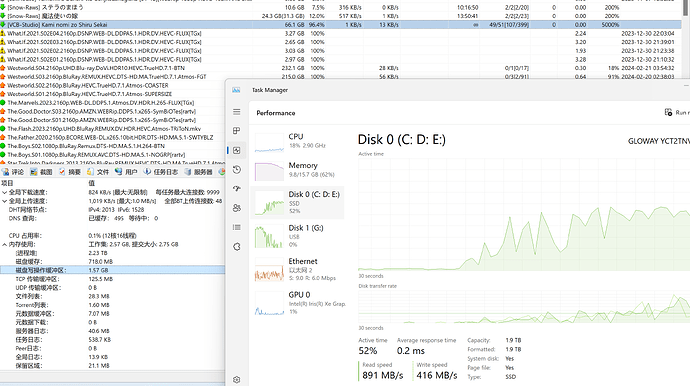Open the 文件 tab
Screen dimensions: 690x386
[x=98, y=172]
